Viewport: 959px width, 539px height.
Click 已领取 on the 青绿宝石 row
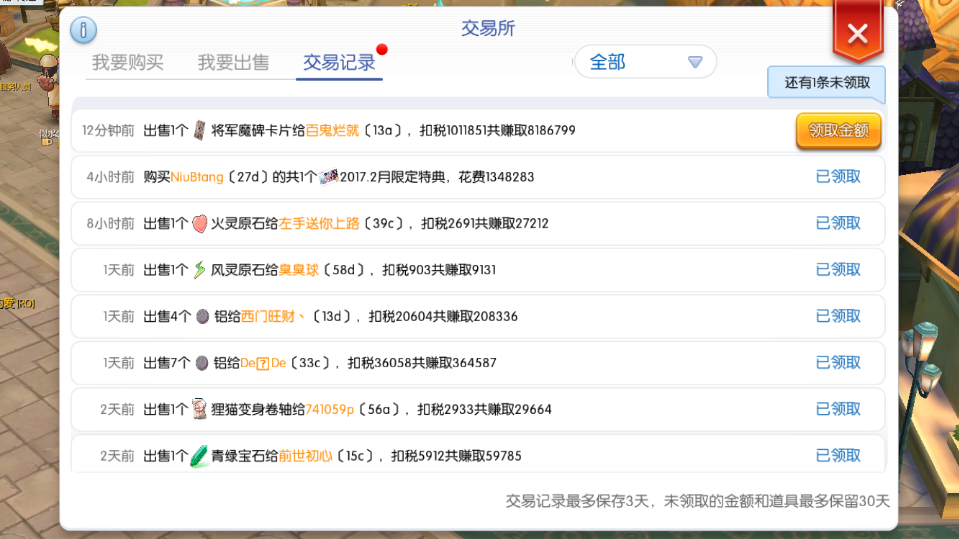coord(839,456)
